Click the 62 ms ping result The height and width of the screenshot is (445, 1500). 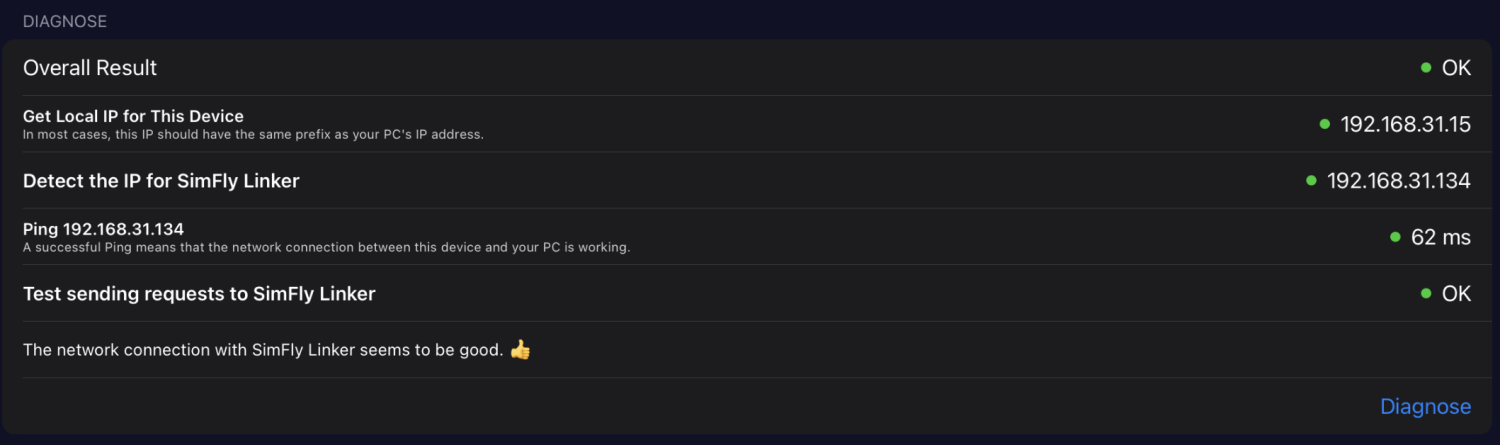[x=1440, y=237]
